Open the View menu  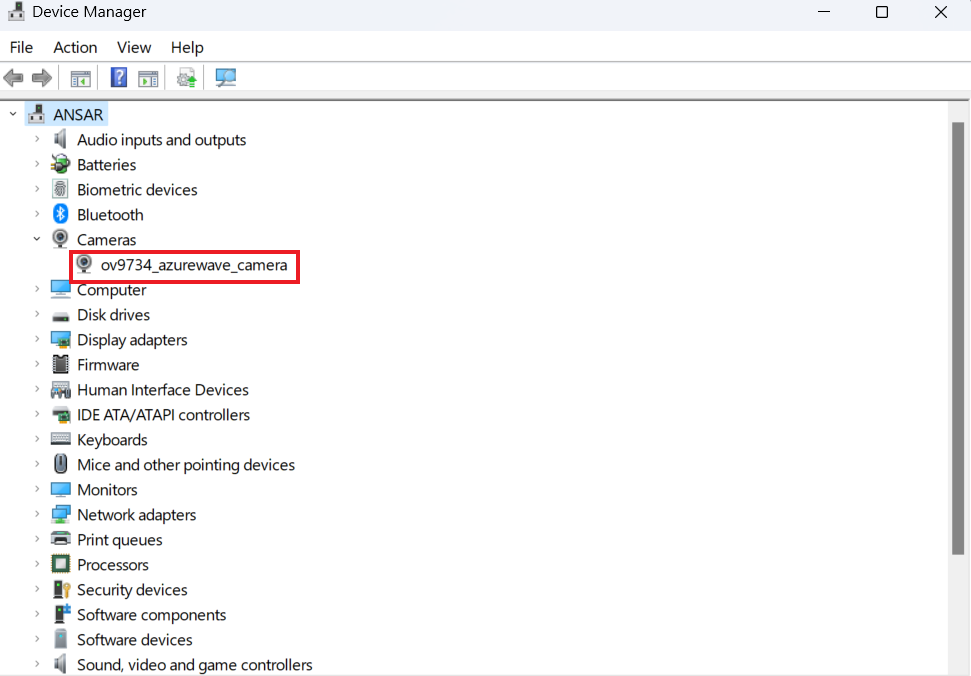pyautogui.click(x=134, y=48)
